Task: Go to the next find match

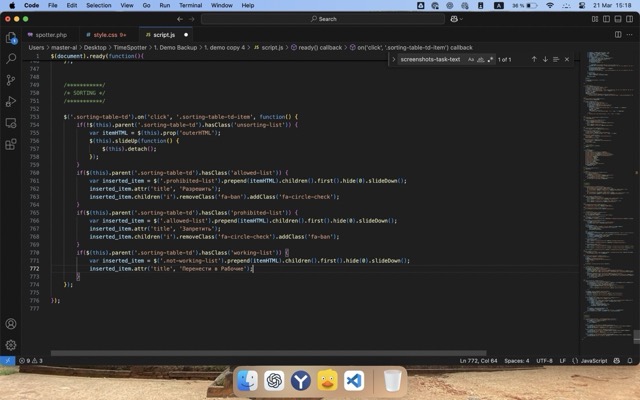Action: (545, 60)
